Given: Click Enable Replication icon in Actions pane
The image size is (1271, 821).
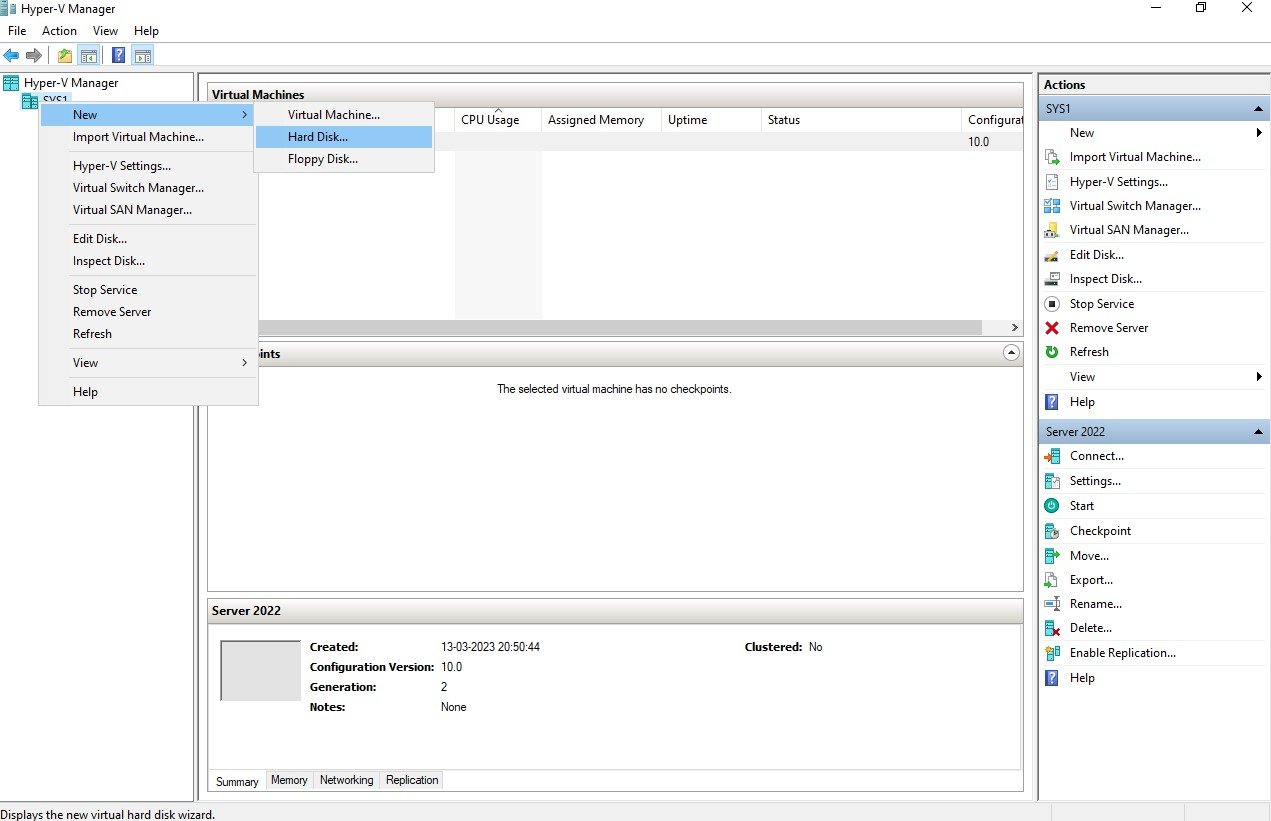Looking at the screenshot, I should [1052, 653].
